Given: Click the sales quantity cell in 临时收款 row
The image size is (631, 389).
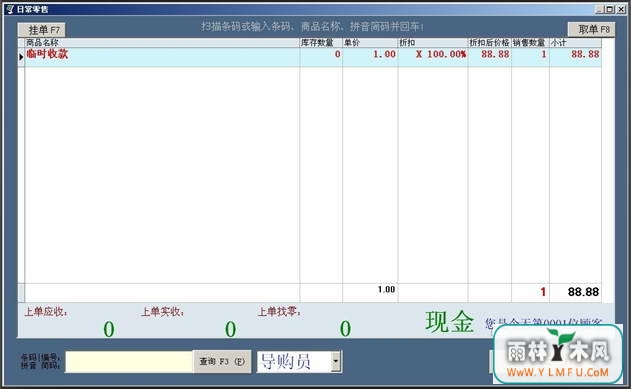Looking at the screenshot, I should (530, 57).
